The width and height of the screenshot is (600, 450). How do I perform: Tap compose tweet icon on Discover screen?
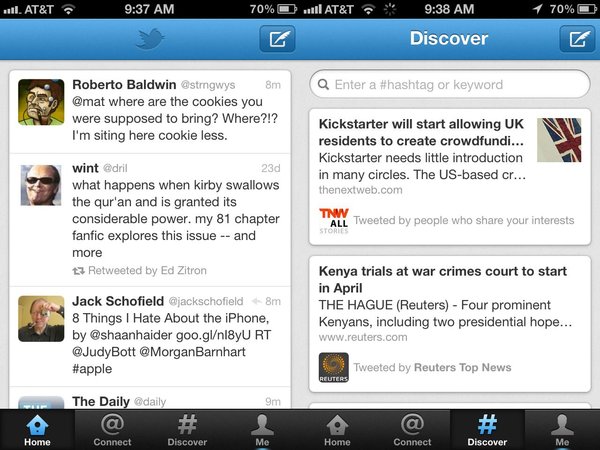(x=578, y=39)
